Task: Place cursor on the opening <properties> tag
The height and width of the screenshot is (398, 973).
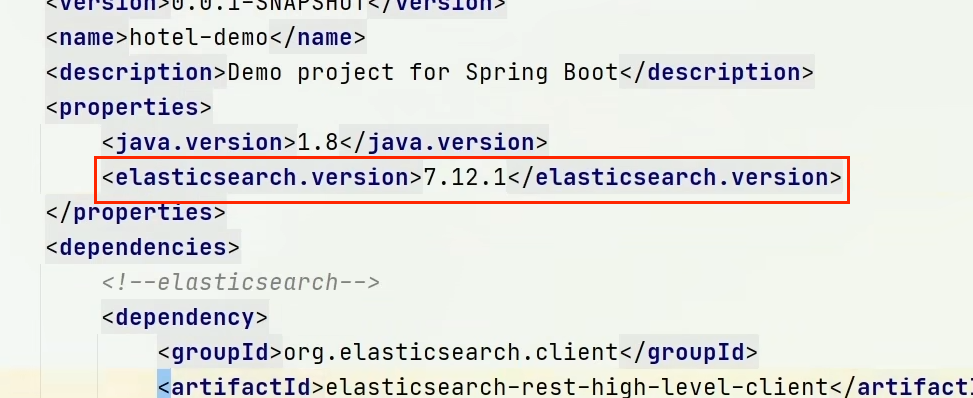Action: pyautogui.click(x=129, y=108)
